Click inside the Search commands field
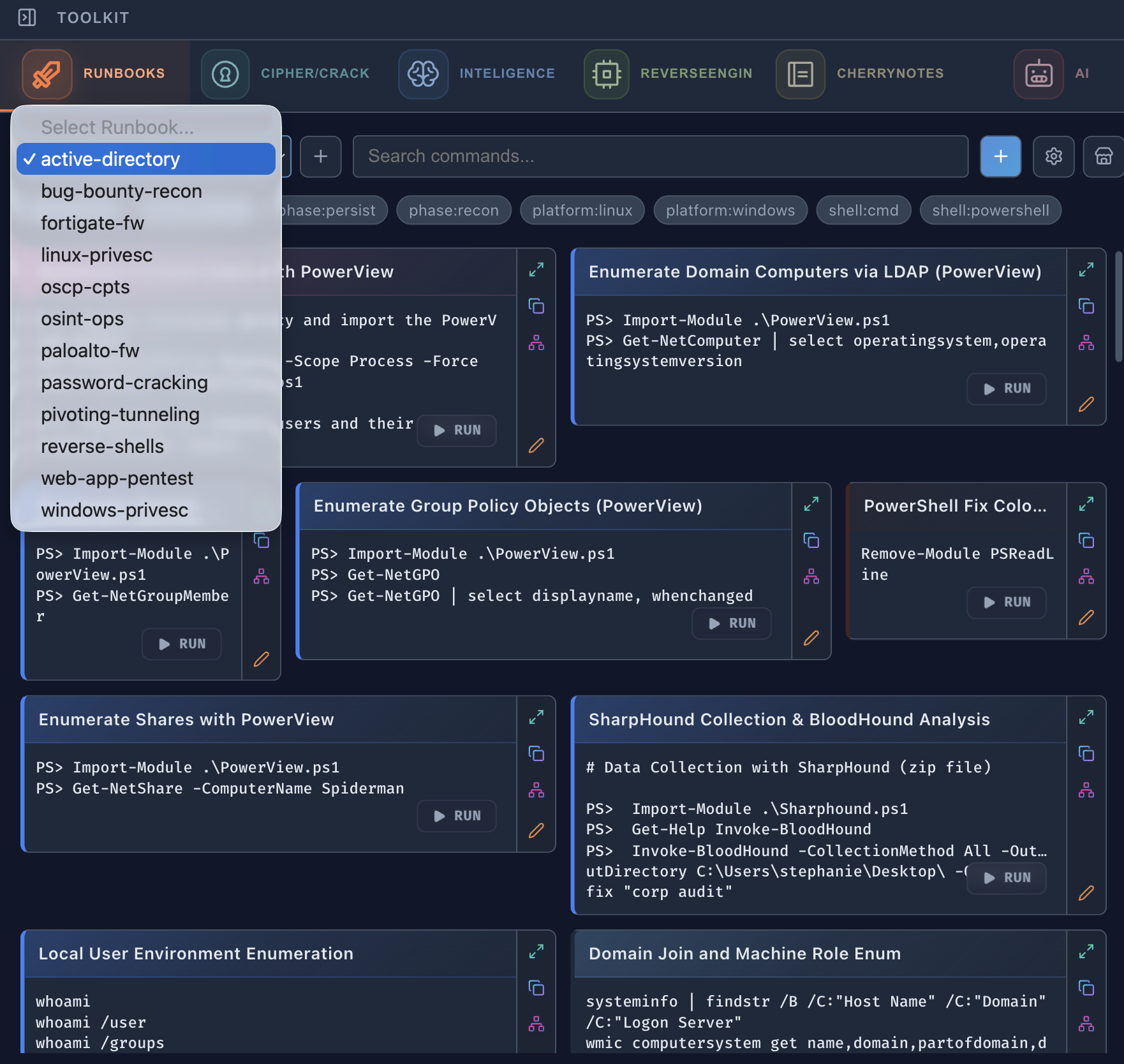The image size is (1124, 1064). [x=660, y=156]
